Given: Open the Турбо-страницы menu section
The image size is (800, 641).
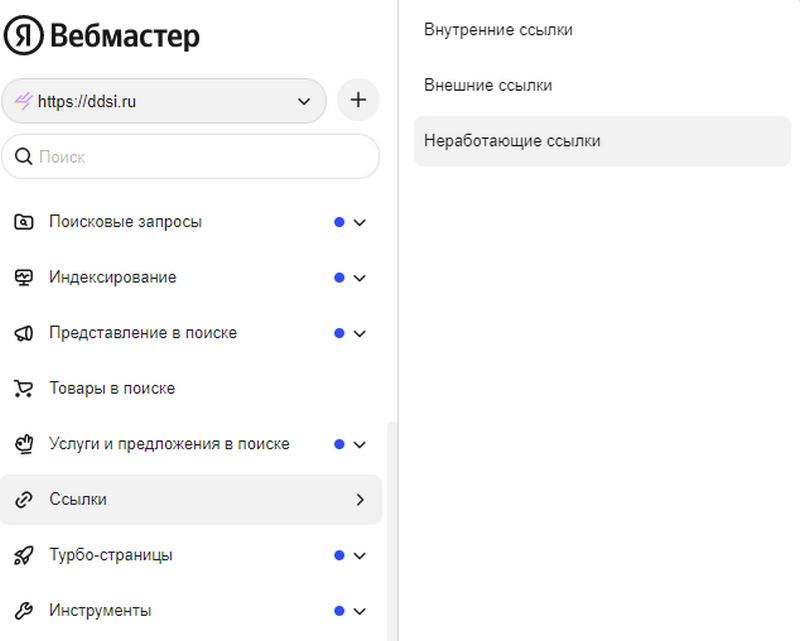Looking at the screenshot, I should coord(190,555).
